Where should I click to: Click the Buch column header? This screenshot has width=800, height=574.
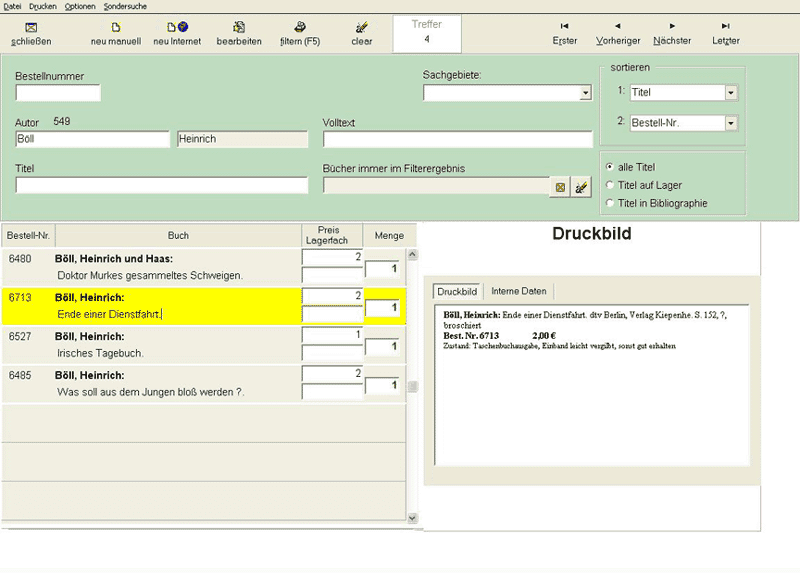[178, 236]
